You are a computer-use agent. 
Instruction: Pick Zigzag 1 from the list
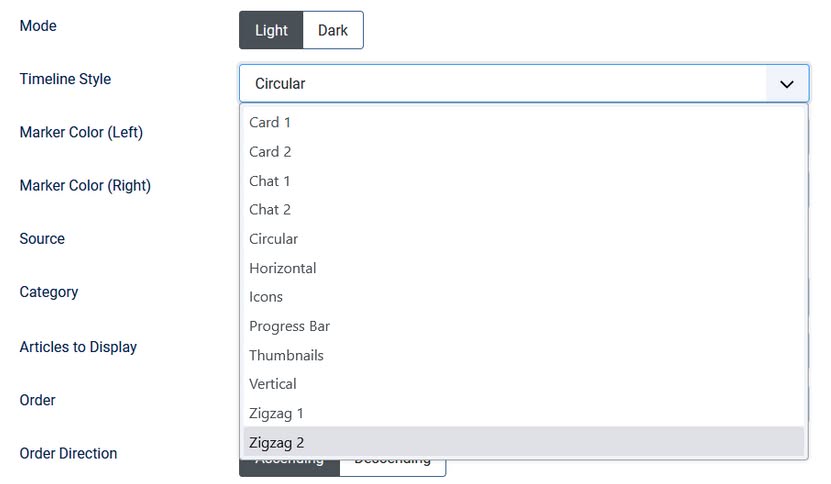click(x=276, y=413)
